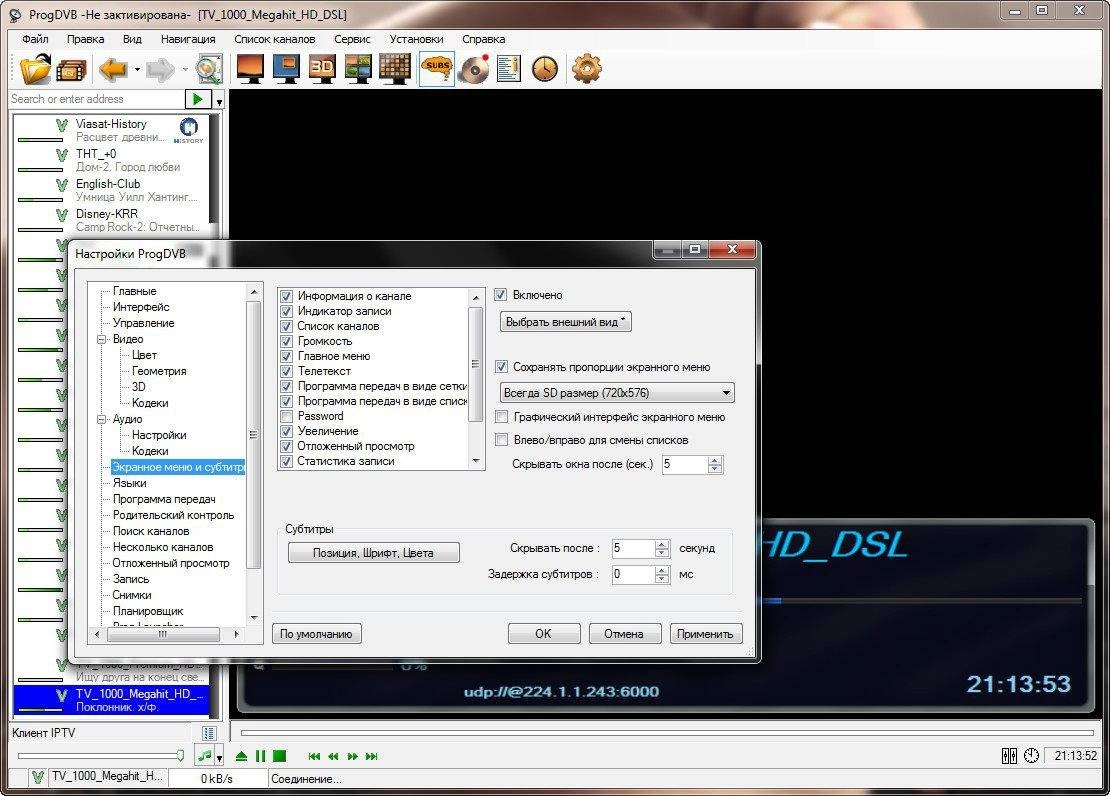The image size is (1110, 796).
Task: Collapse the Видео tree node
Action: (101, 339)
